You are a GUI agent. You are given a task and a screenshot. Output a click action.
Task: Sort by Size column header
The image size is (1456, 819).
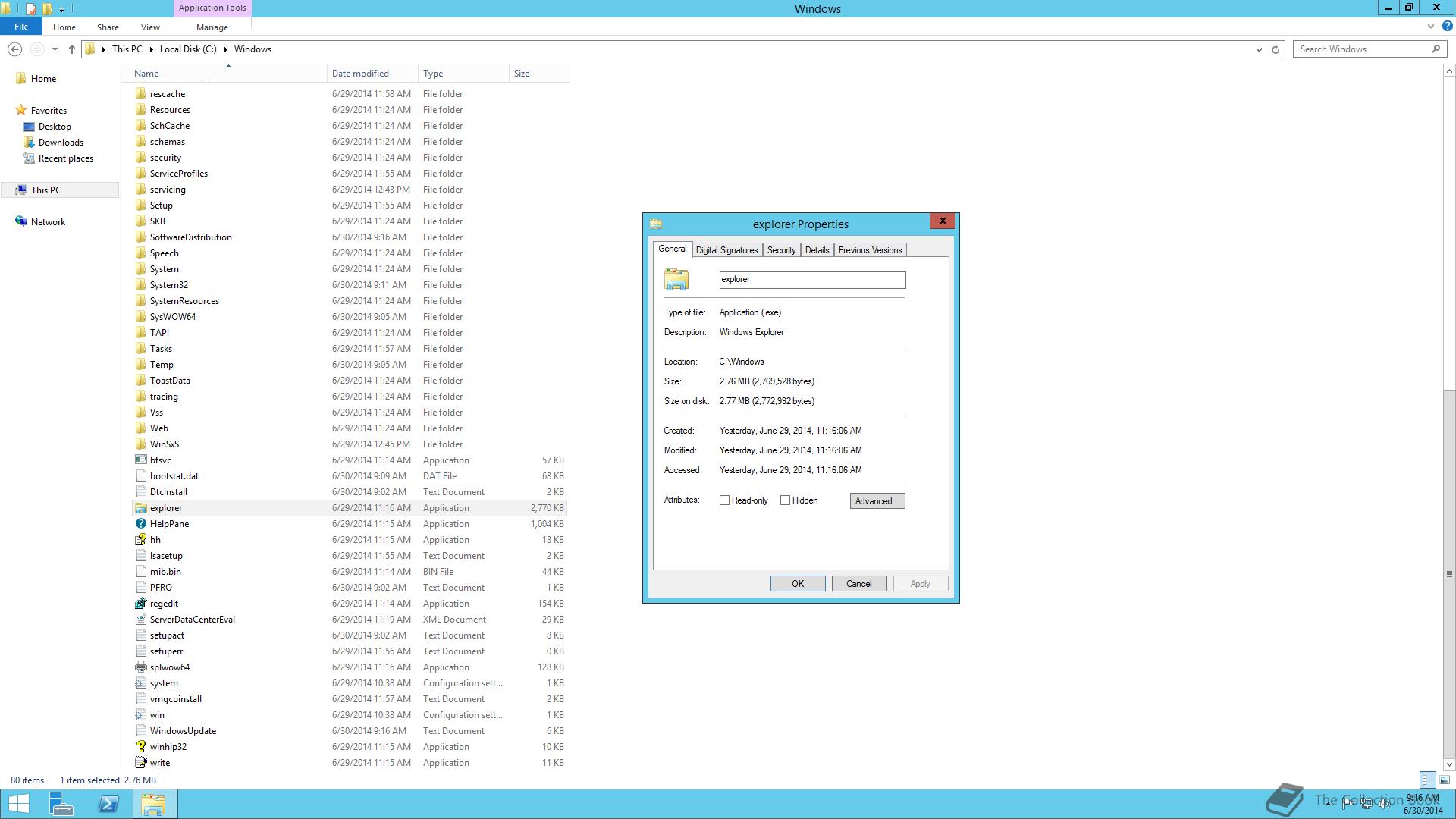tap(539, 74)
